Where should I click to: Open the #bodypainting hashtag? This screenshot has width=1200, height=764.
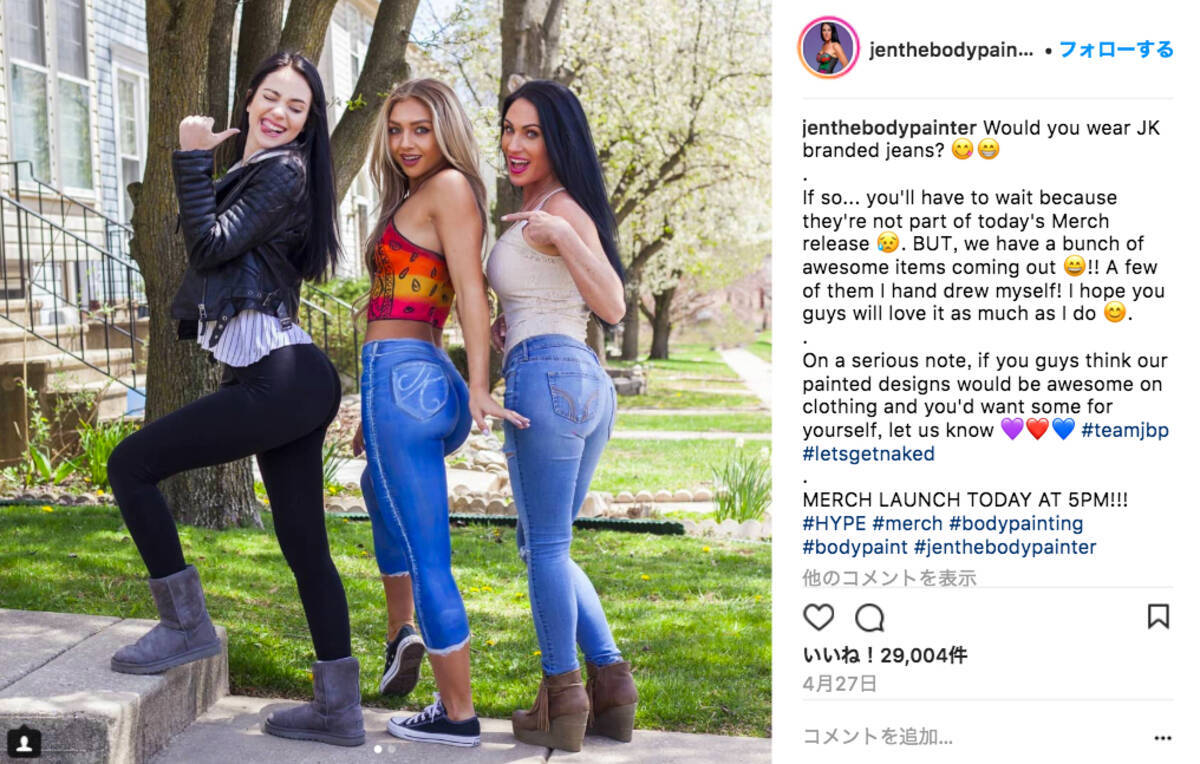[x=1015, y=524]
